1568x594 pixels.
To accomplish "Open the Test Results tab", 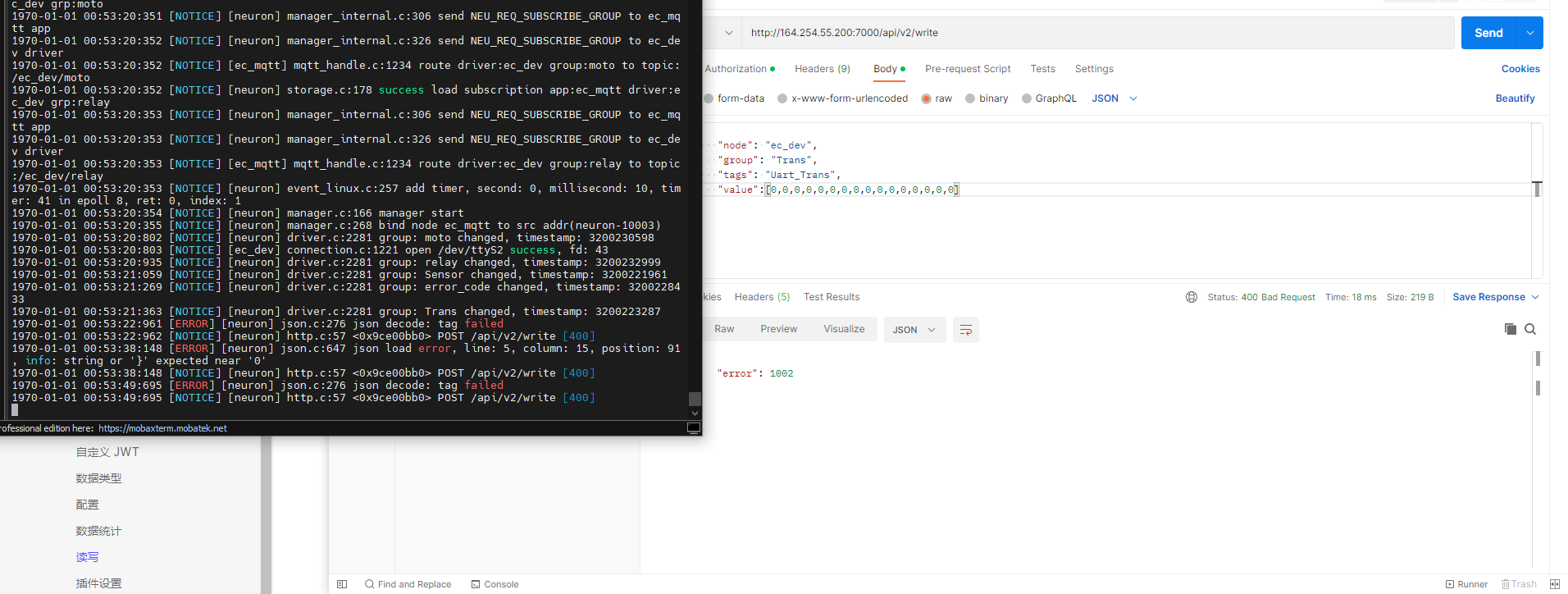I will tap(832, 297).
